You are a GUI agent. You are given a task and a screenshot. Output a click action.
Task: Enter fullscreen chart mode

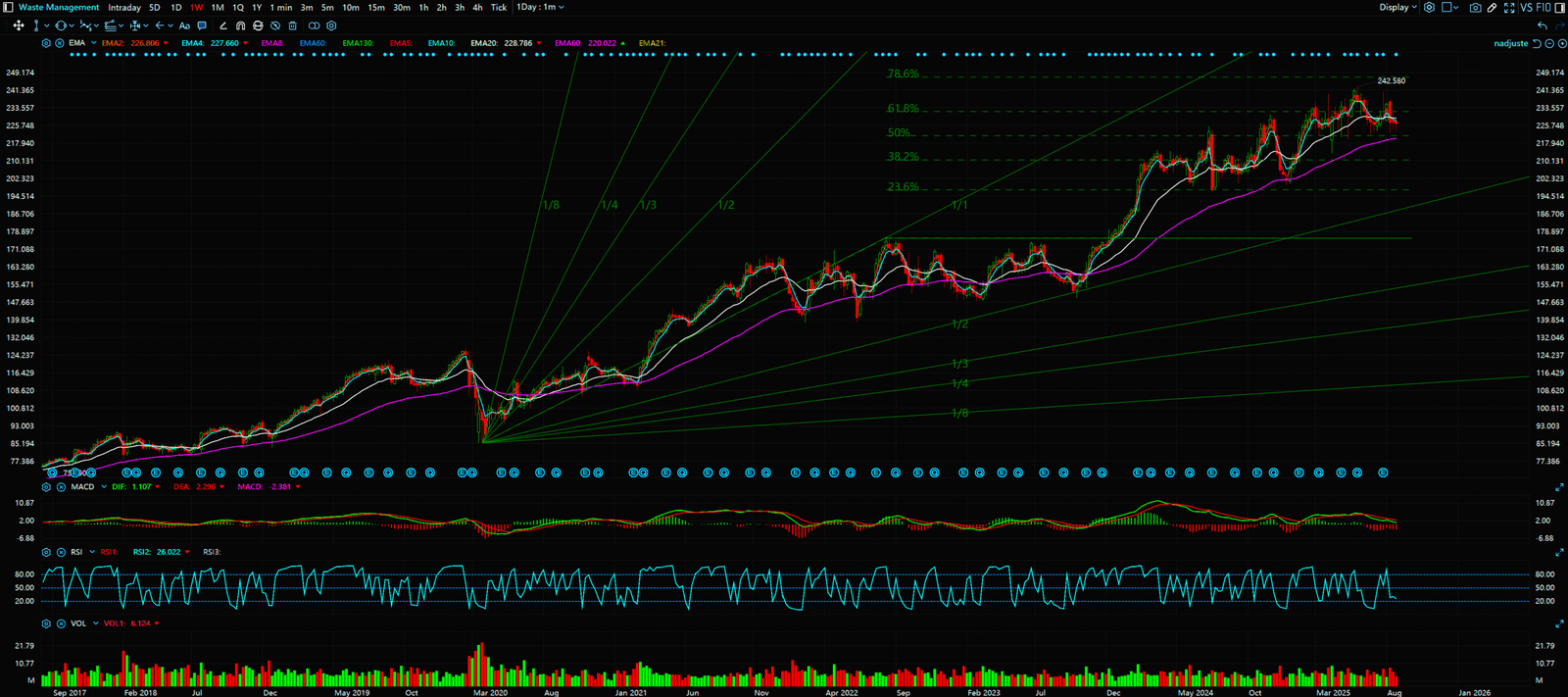(1508, 8)
